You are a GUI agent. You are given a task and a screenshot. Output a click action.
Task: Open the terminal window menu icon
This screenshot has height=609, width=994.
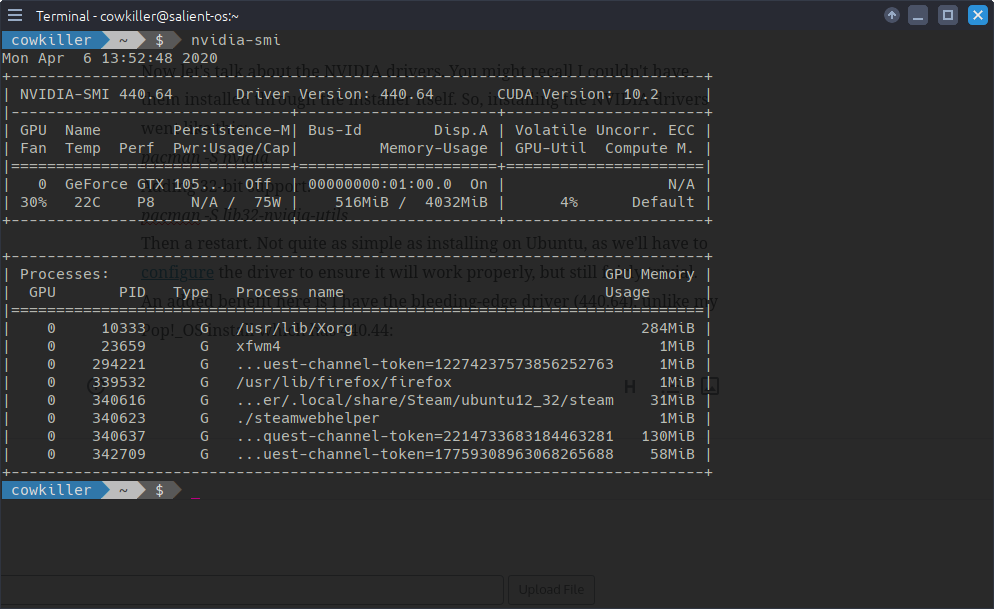(x=15, y=15)
